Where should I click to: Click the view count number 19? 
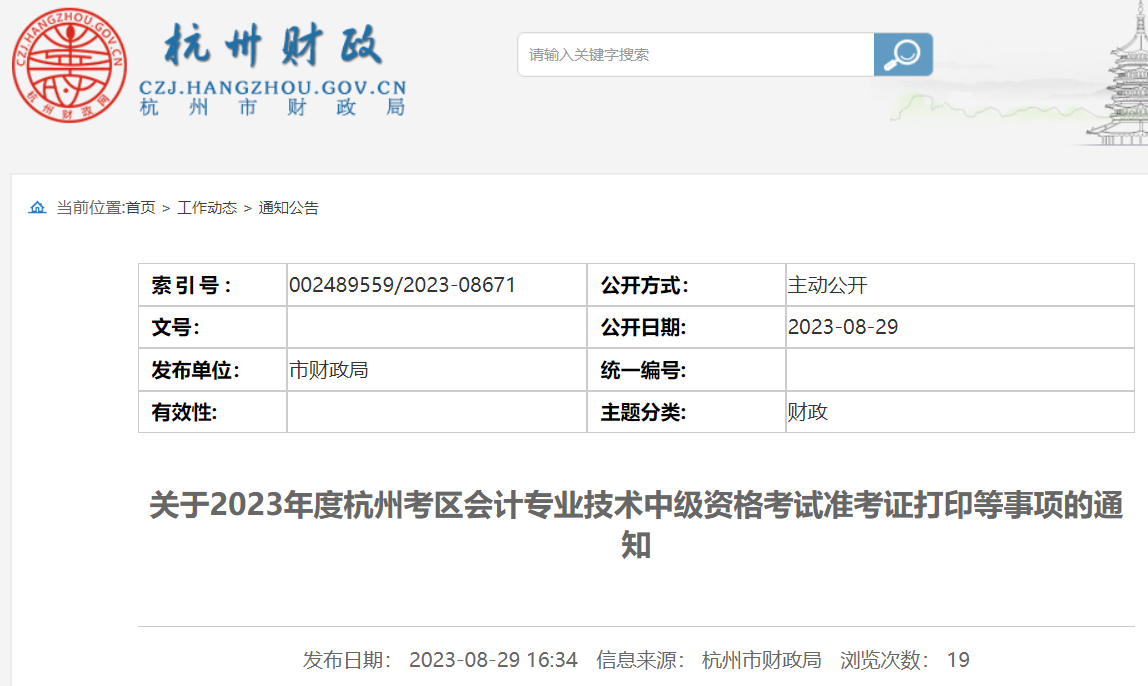click(958, 660)
